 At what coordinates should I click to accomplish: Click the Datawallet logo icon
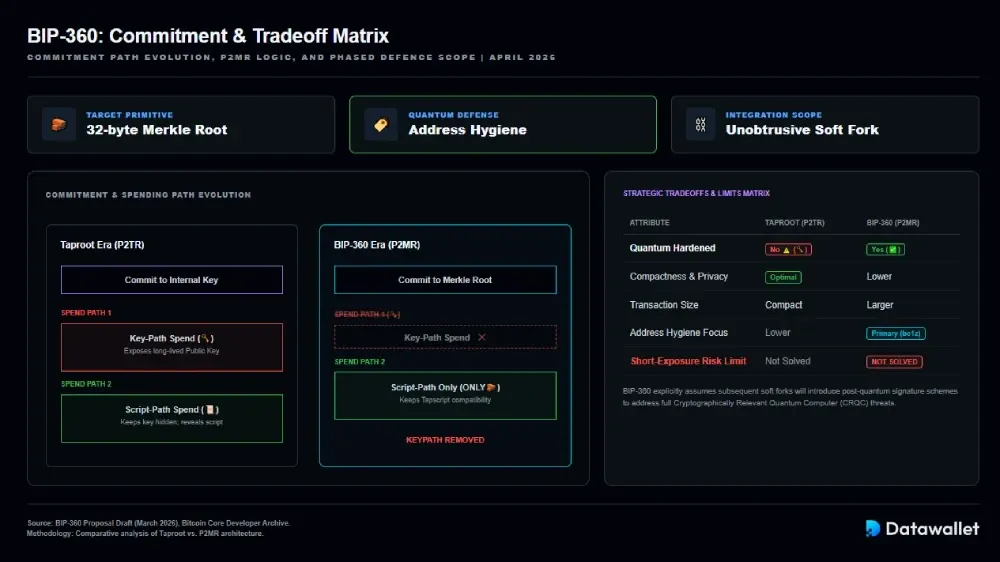point(872,528)
